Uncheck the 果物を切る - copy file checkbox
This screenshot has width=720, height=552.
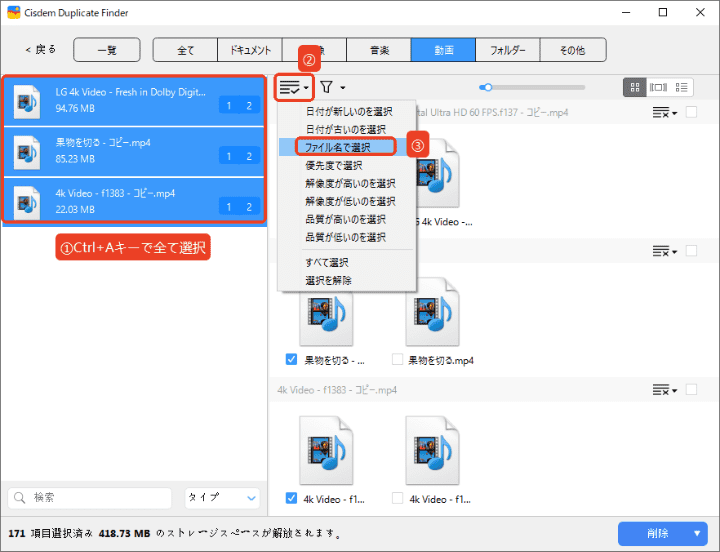click(x=291, y=359)
